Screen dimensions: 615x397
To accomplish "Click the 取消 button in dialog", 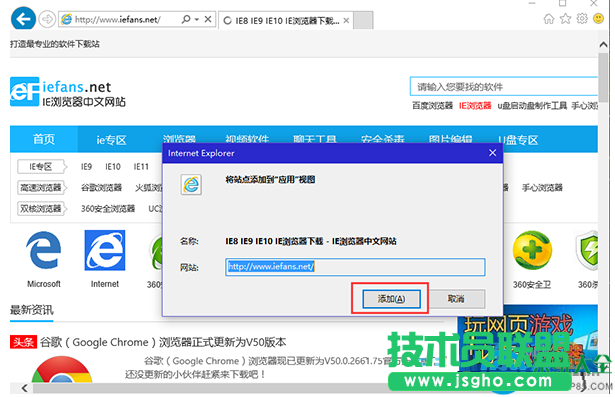I will point(456,299).
